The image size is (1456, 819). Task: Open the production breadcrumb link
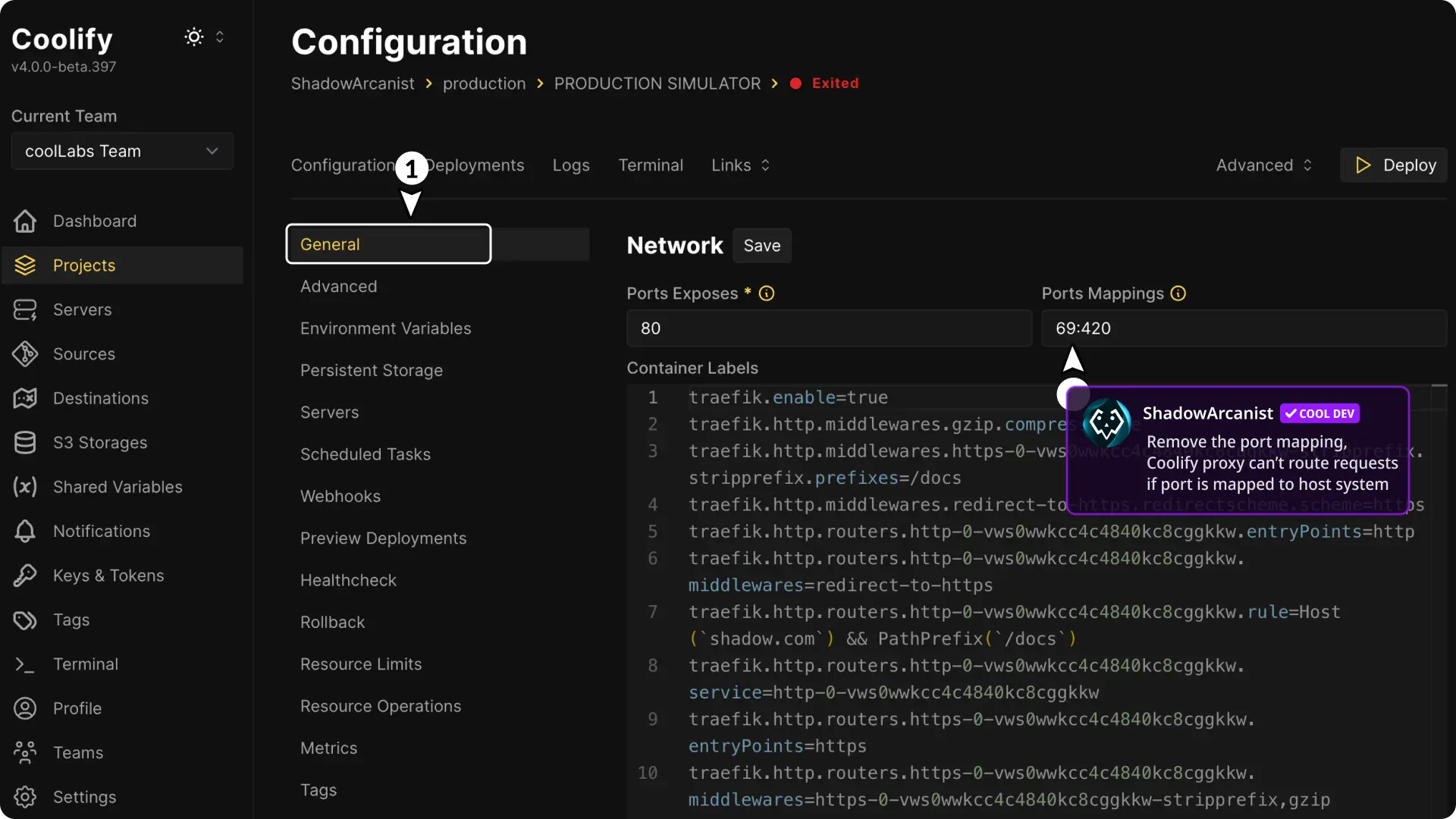(484, 83)
